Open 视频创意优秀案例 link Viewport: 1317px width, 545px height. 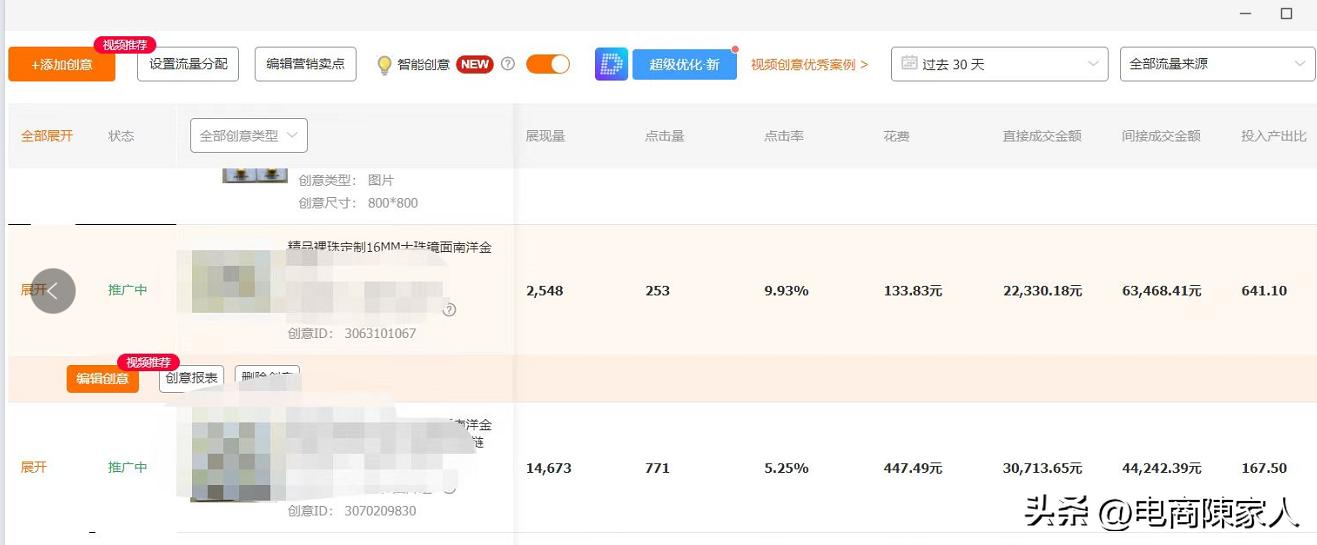(810, 64)
